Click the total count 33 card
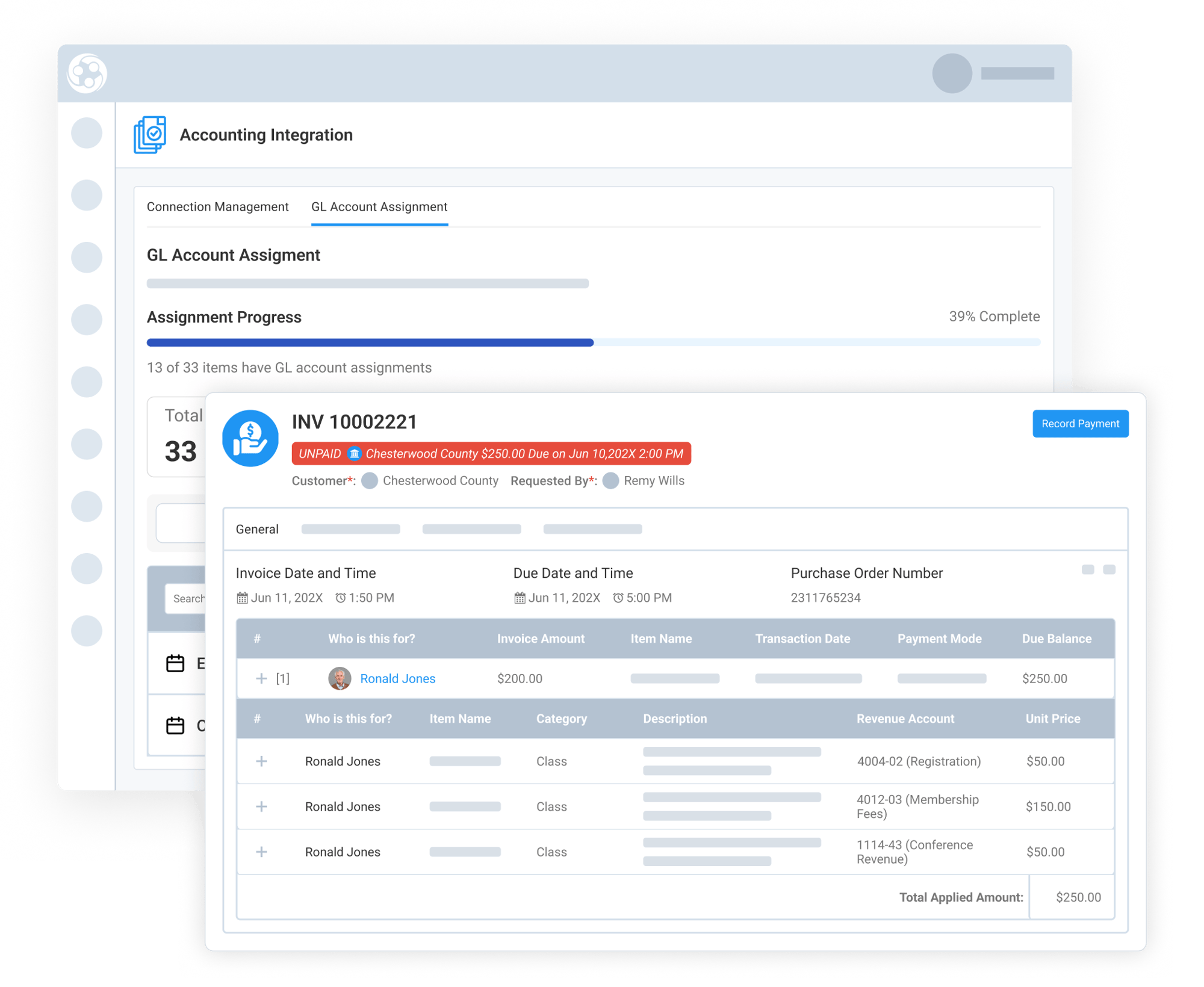The width and height of the screenshot is (1204, 987). (x=177, y=437)
